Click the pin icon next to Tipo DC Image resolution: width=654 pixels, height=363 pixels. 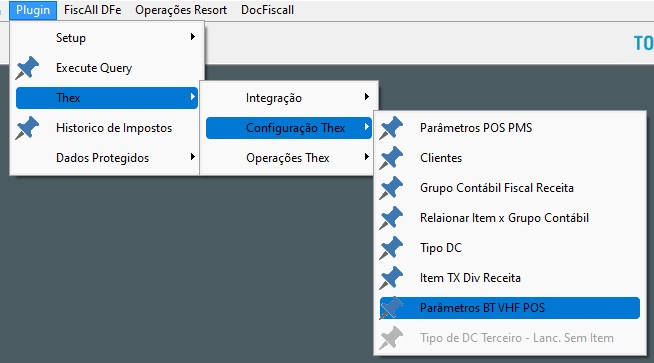(391, 248)
